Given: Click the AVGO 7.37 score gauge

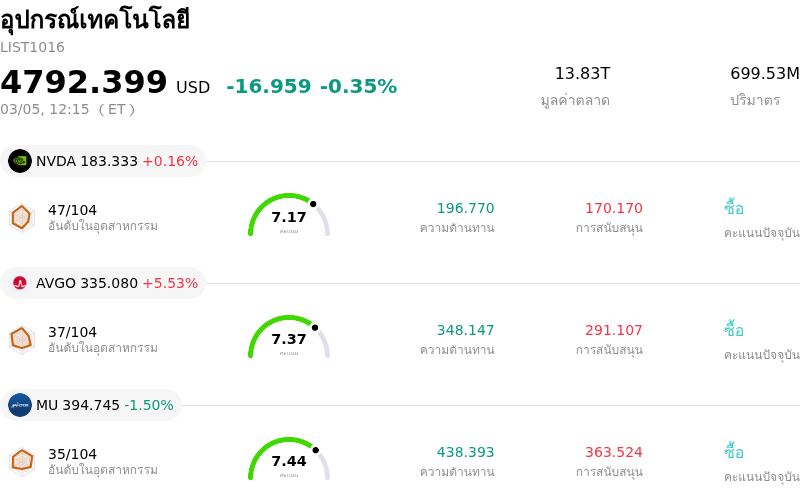Looking at the screenshot, I should [x=289, y=338].
